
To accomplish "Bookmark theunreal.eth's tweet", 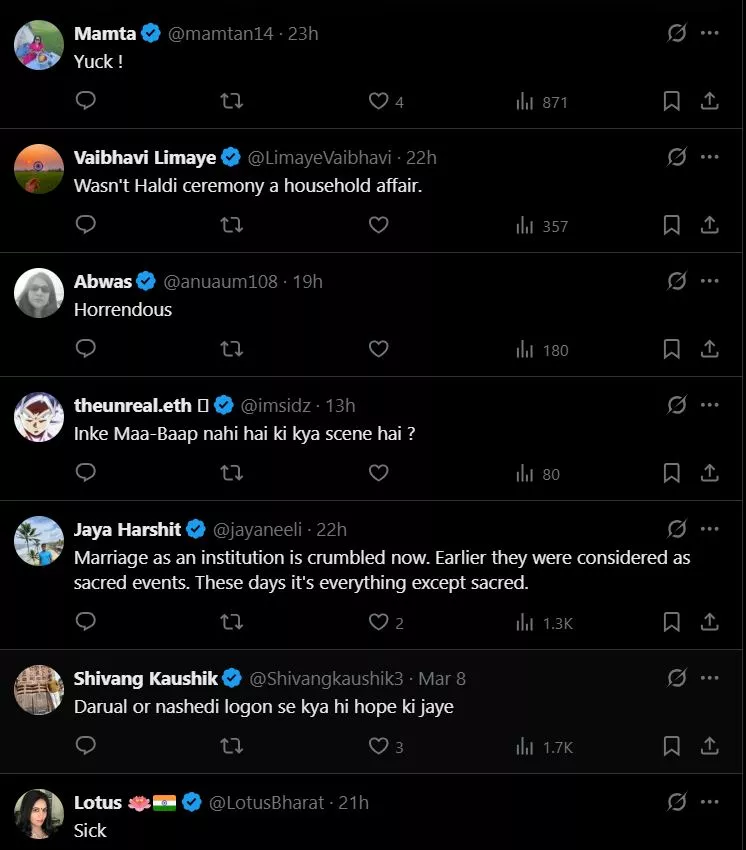I will click(x=672, y=473).
